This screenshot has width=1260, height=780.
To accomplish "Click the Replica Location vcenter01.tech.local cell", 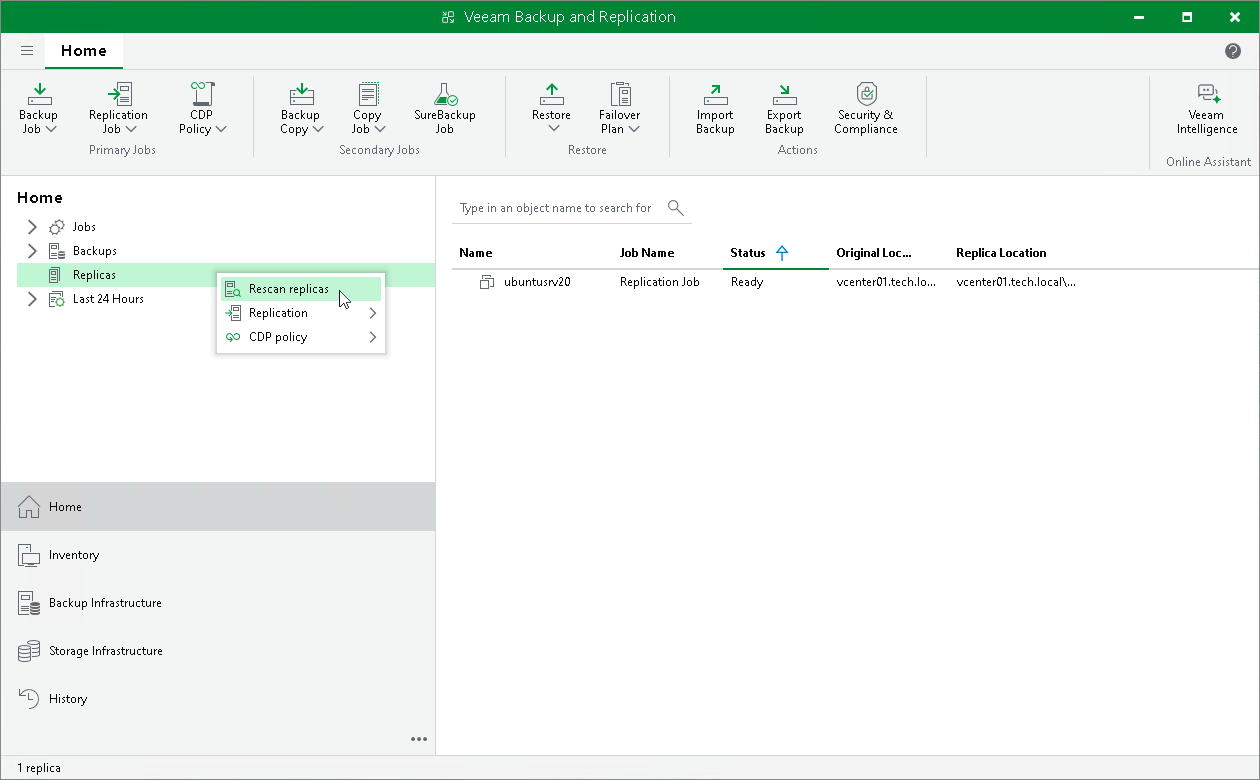I will 1016,282.
